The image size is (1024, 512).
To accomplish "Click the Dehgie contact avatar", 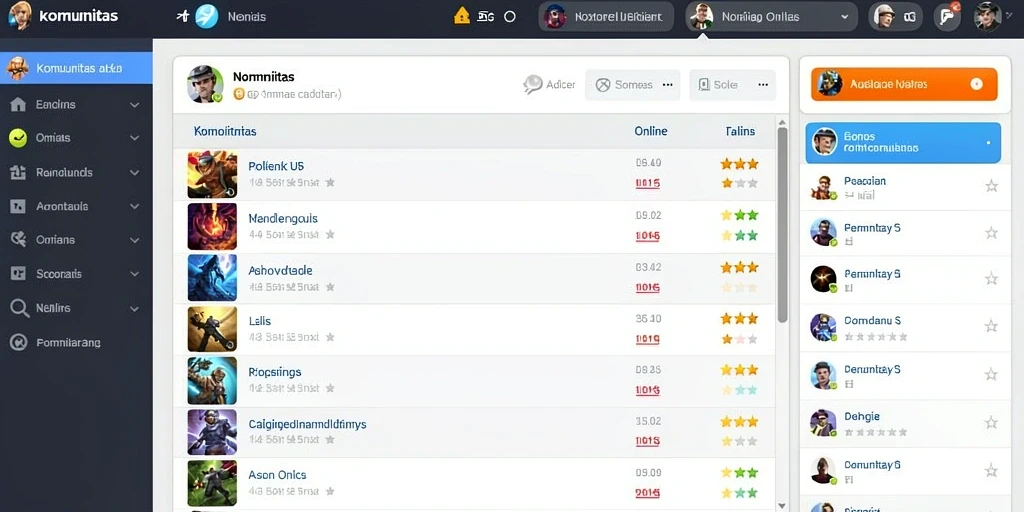I will pos(824,423).
